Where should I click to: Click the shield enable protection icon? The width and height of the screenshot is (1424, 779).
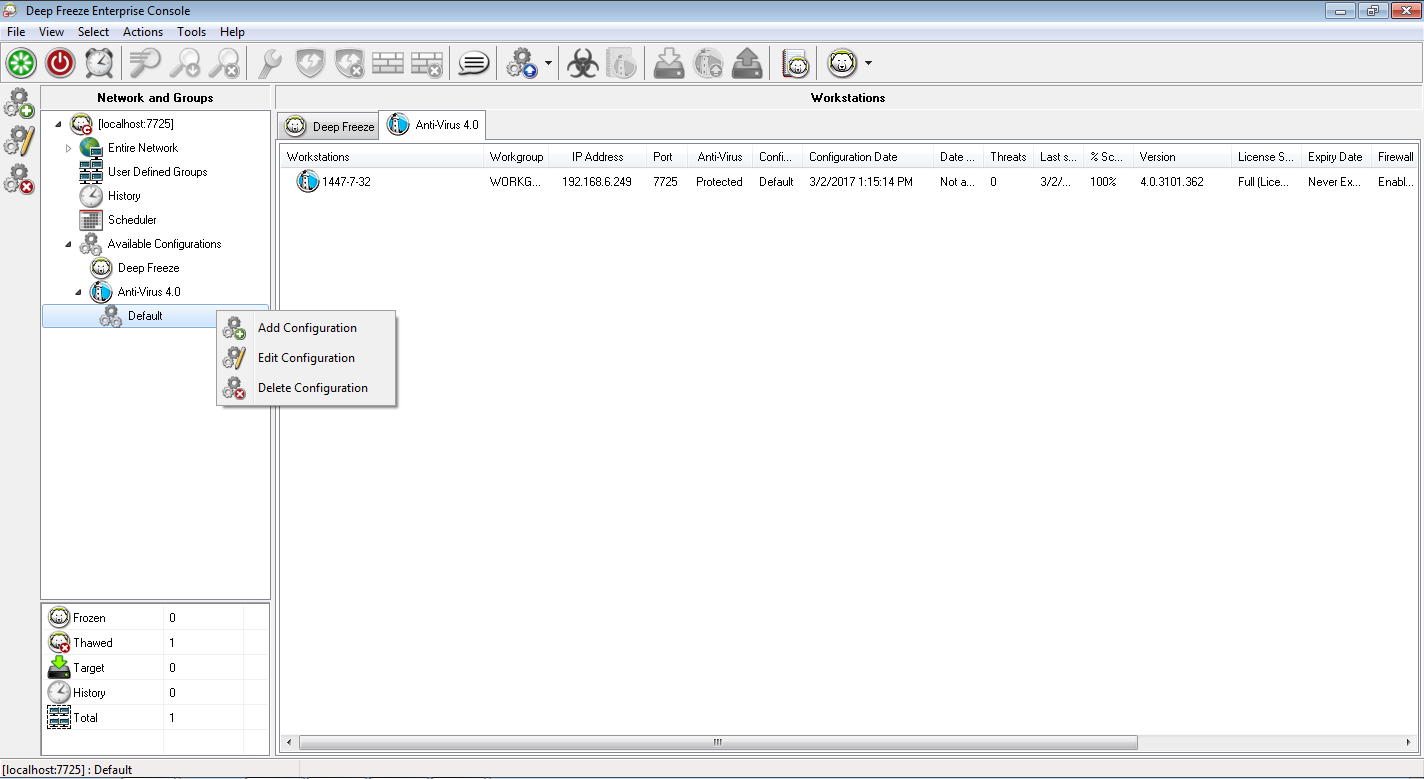310,63
